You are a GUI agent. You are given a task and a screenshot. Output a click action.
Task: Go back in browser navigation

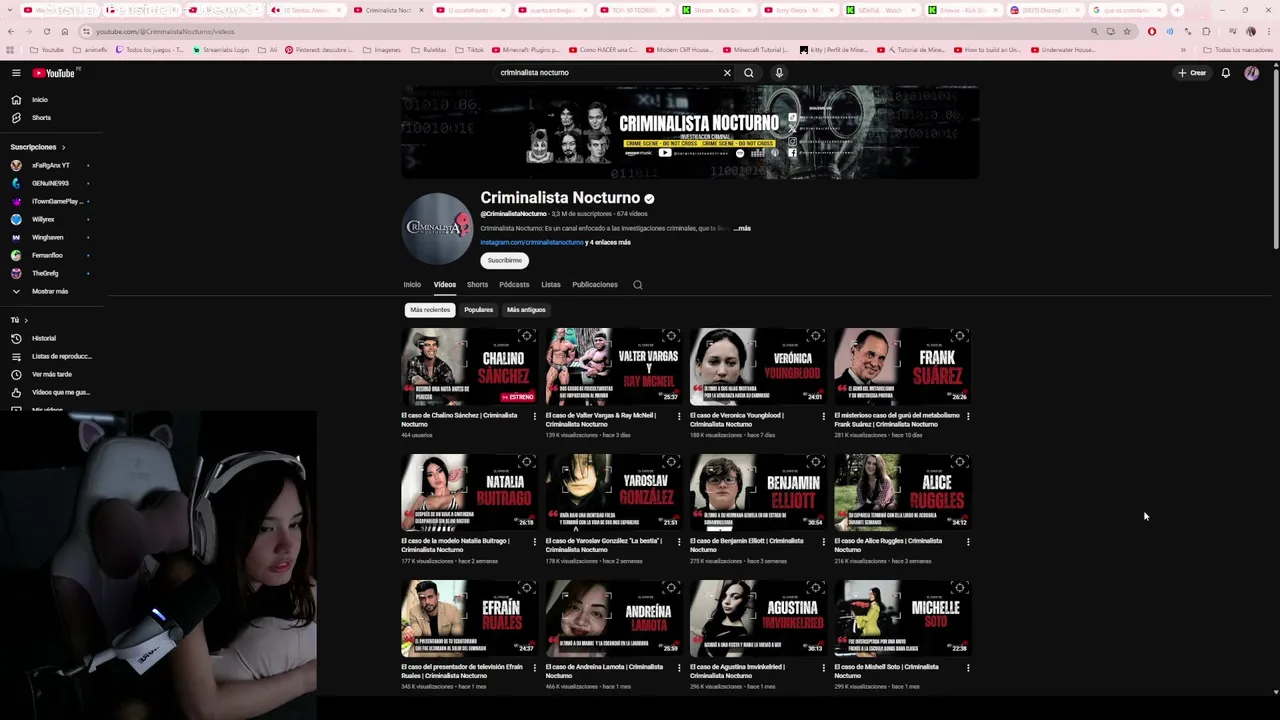tap(10, 31)
